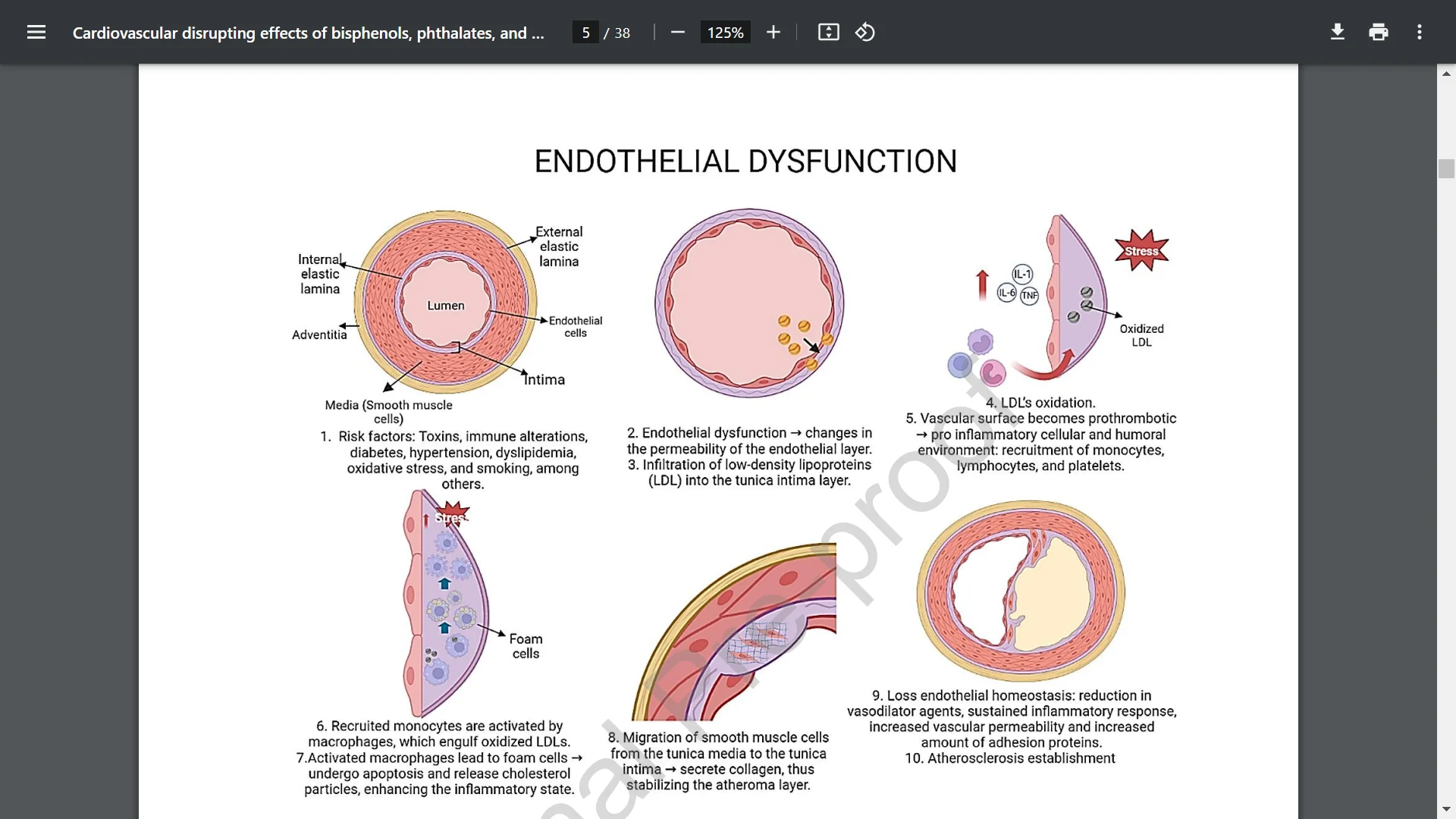
Task: Click the zoom in plus button
Action: click(773, 32)
